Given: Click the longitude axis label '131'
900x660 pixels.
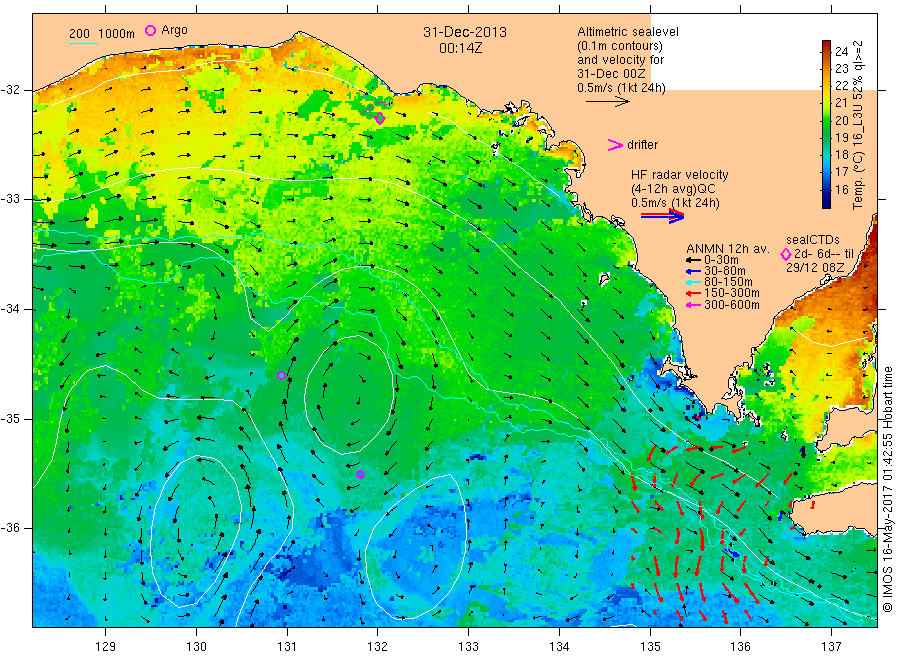Looking at the screenshot, I should (287, 647).
